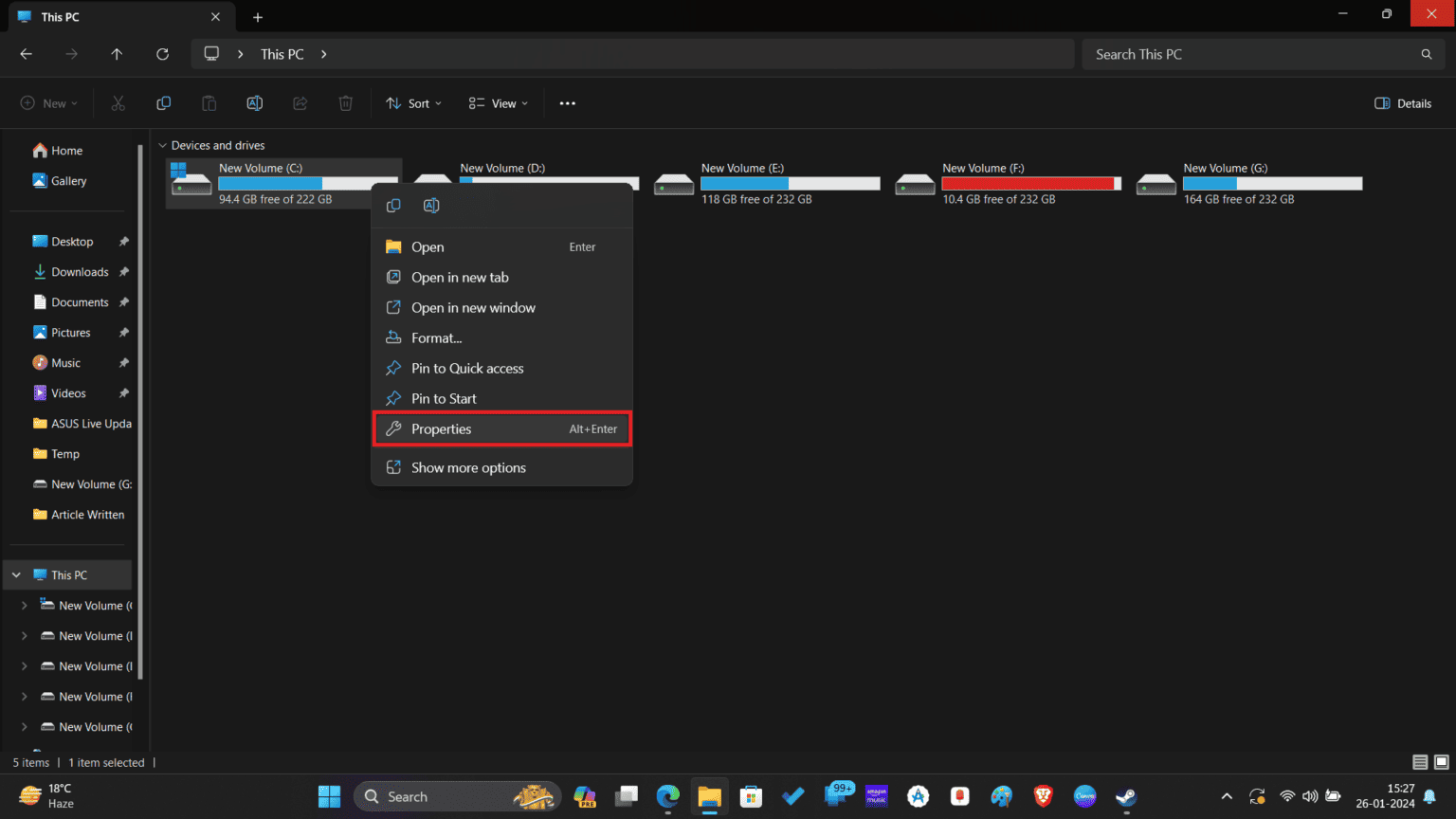
Task: Select Properties from the context menu
Action: pyautogui.click(x=442, y=428)
